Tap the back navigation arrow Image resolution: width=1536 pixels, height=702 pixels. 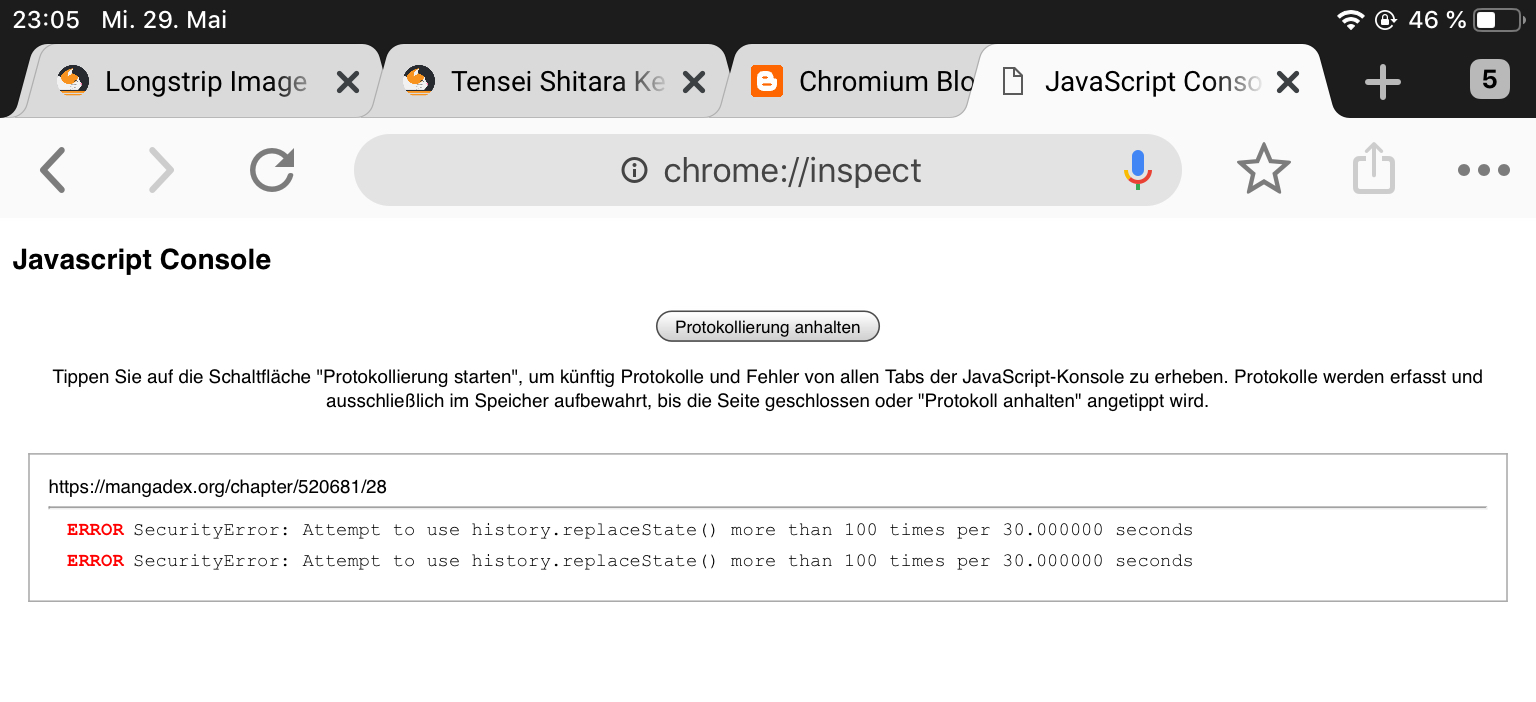click(x=53, y=170)
